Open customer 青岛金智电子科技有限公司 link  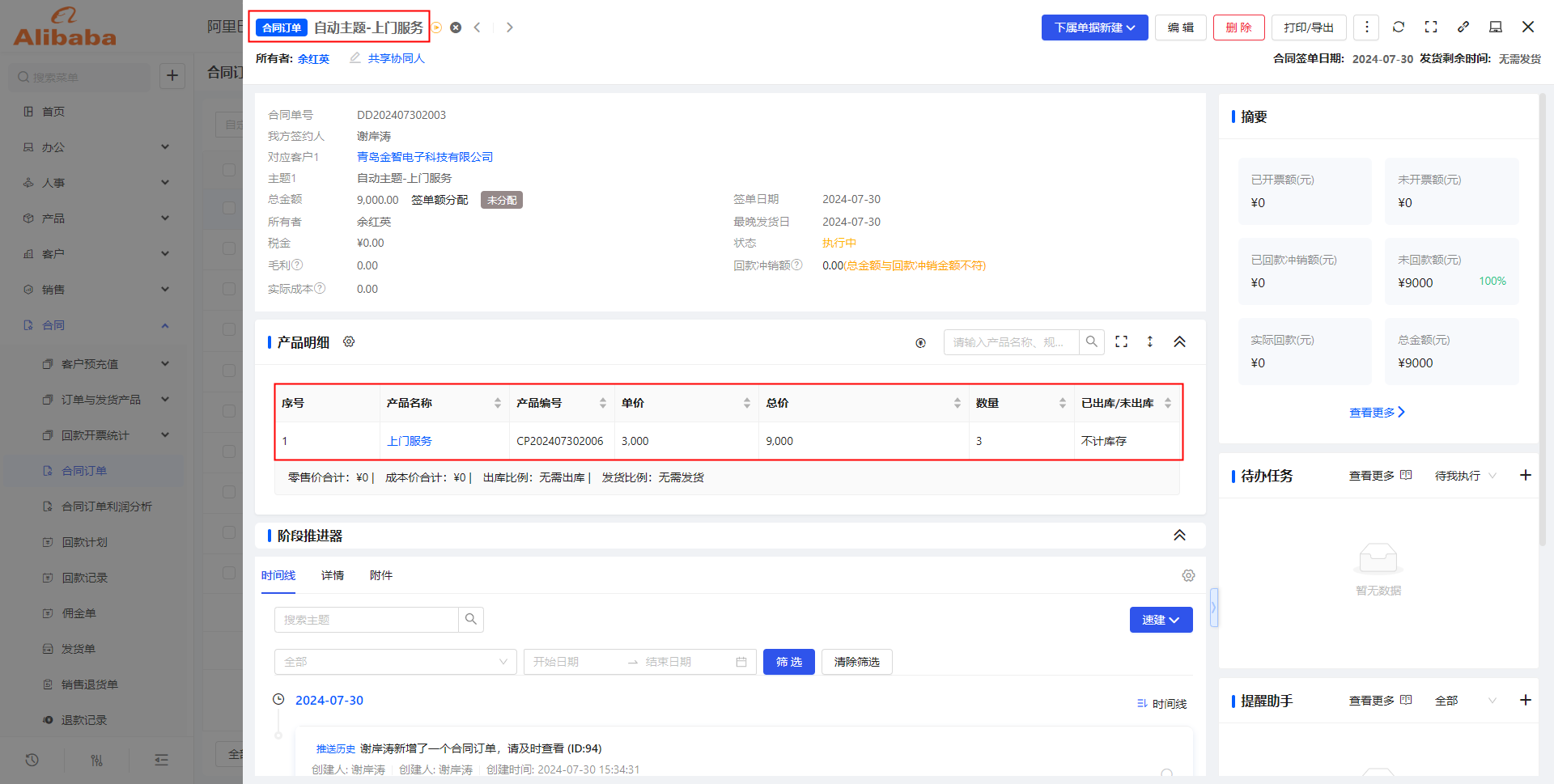point(424,157)
